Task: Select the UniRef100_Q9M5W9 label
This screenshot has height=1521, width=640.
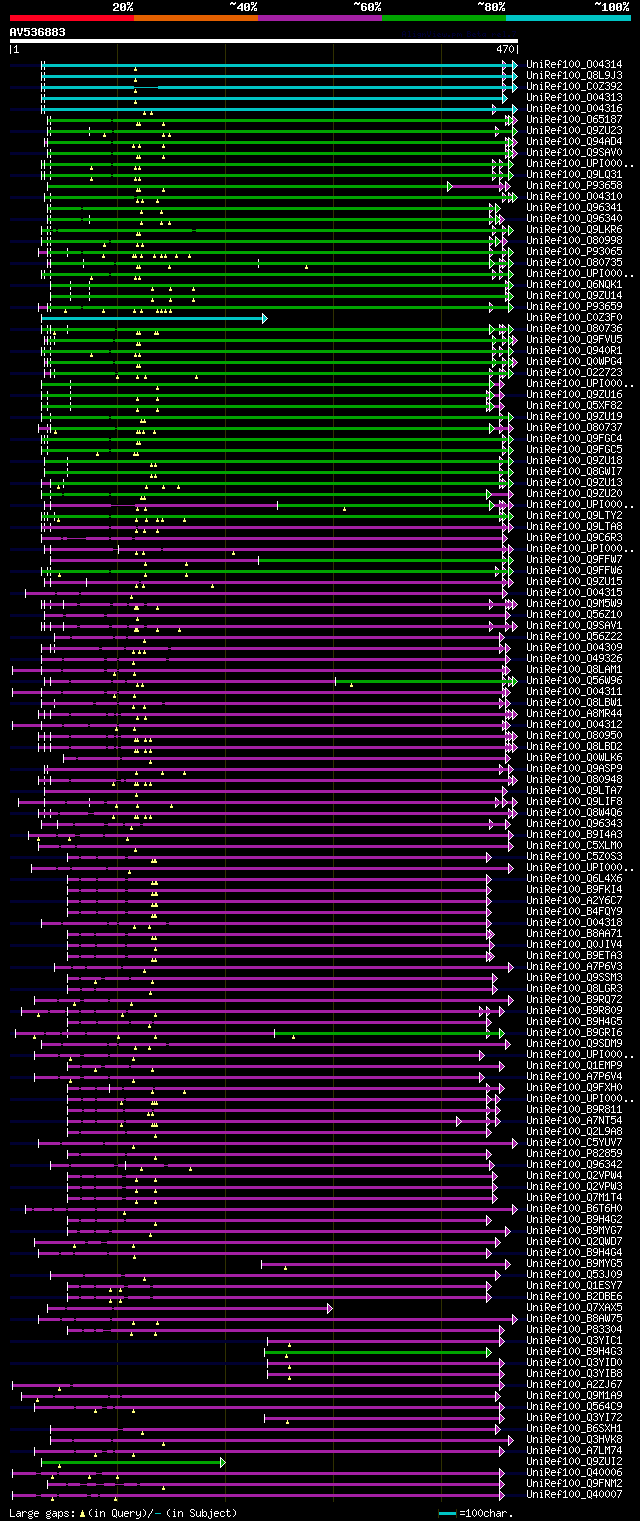Action: 575,604
